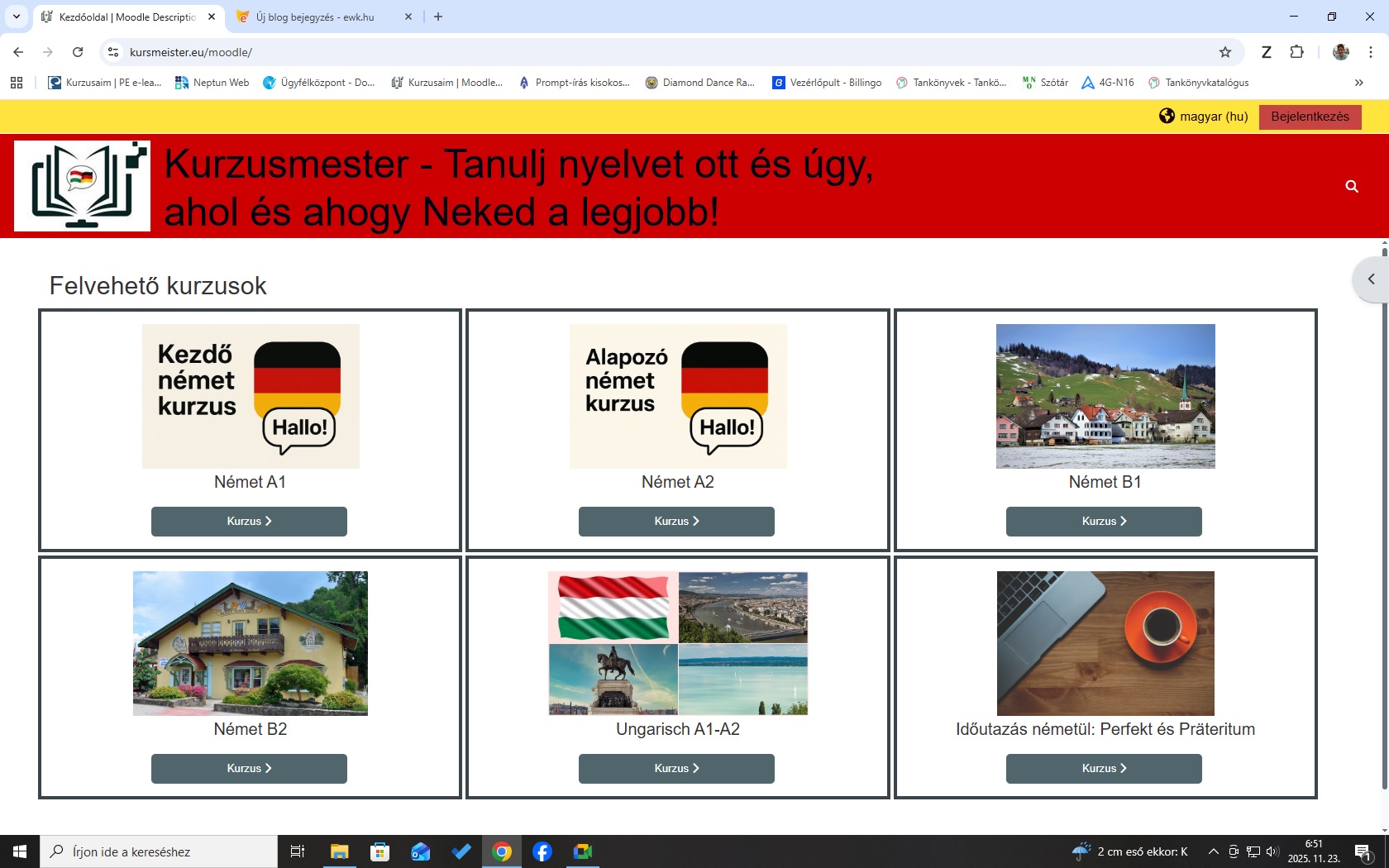The width and height of the screenshot is (1389, 868).
Task: Reload the page
Action: (x=78, y=52)
